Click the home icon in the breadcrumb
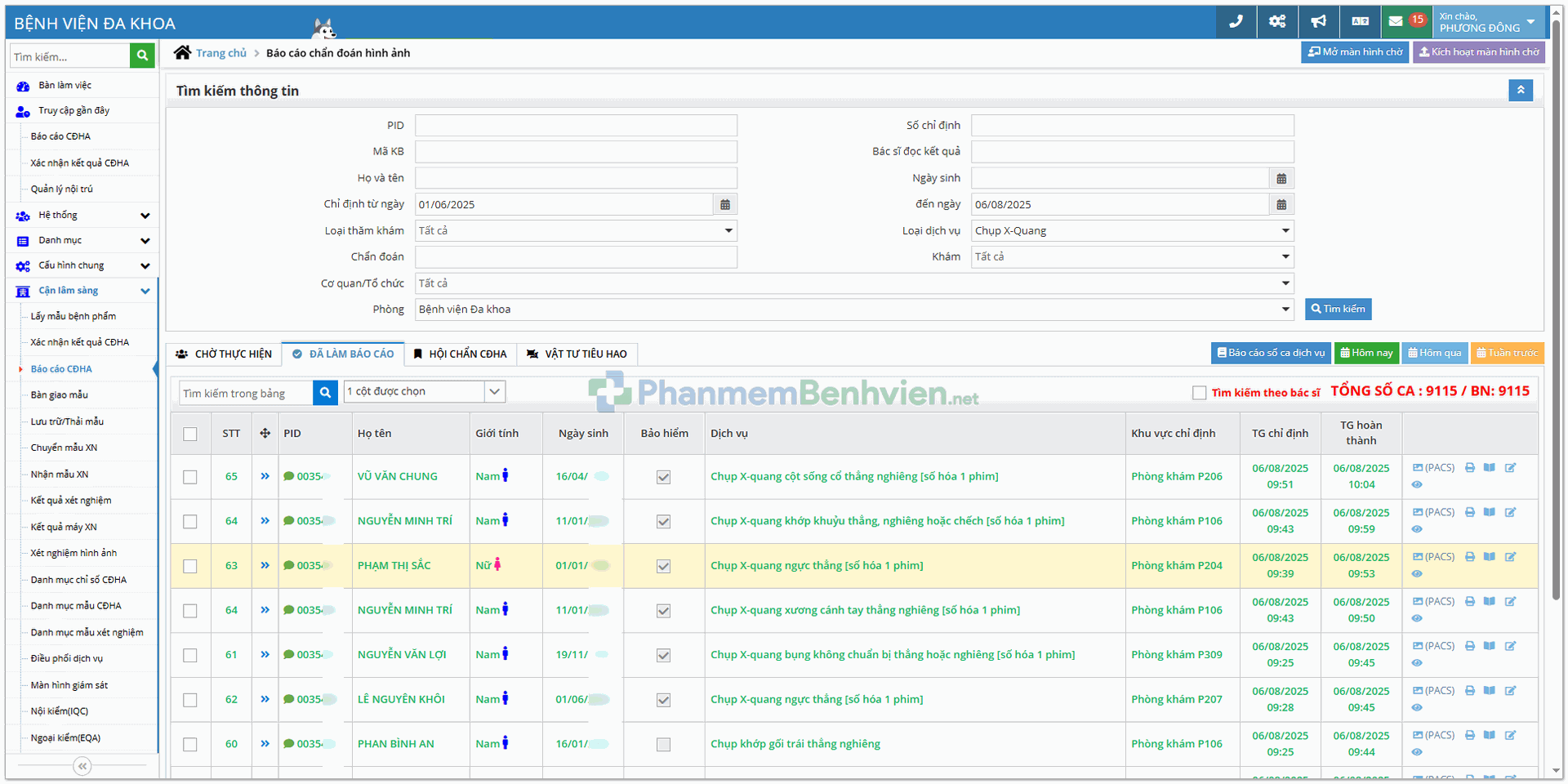This screenshot has width=1568, height=784. (x=182, y=52)
